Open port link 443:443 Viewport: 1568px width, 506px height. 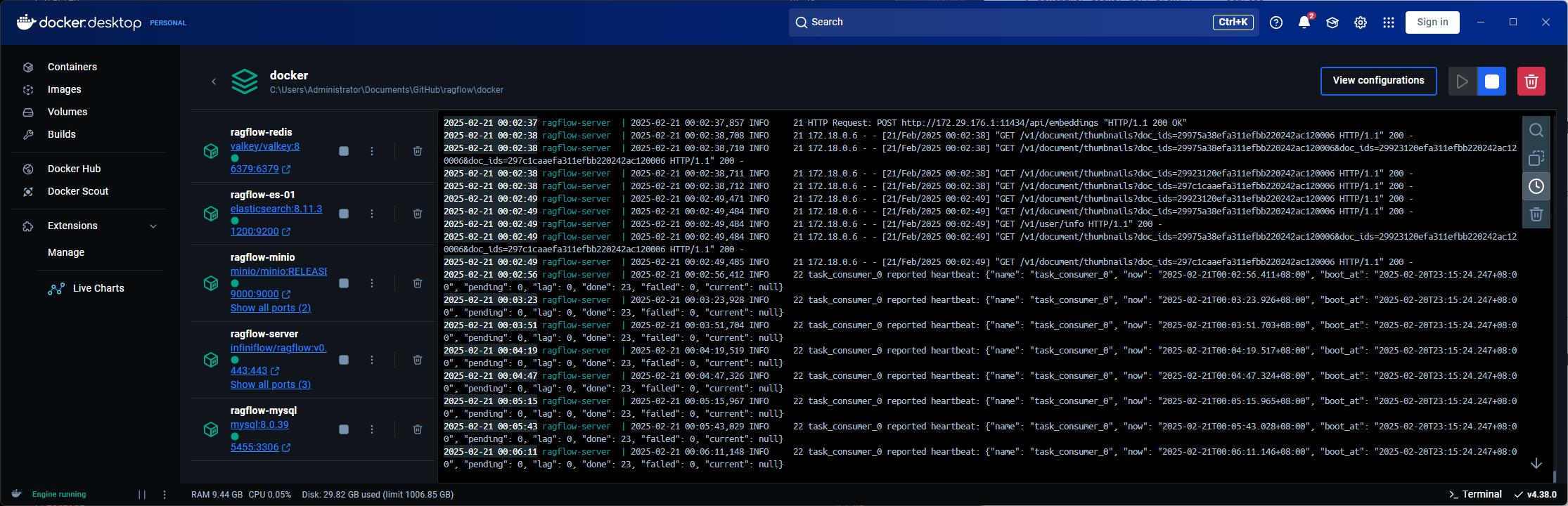[x=249, y=370]
